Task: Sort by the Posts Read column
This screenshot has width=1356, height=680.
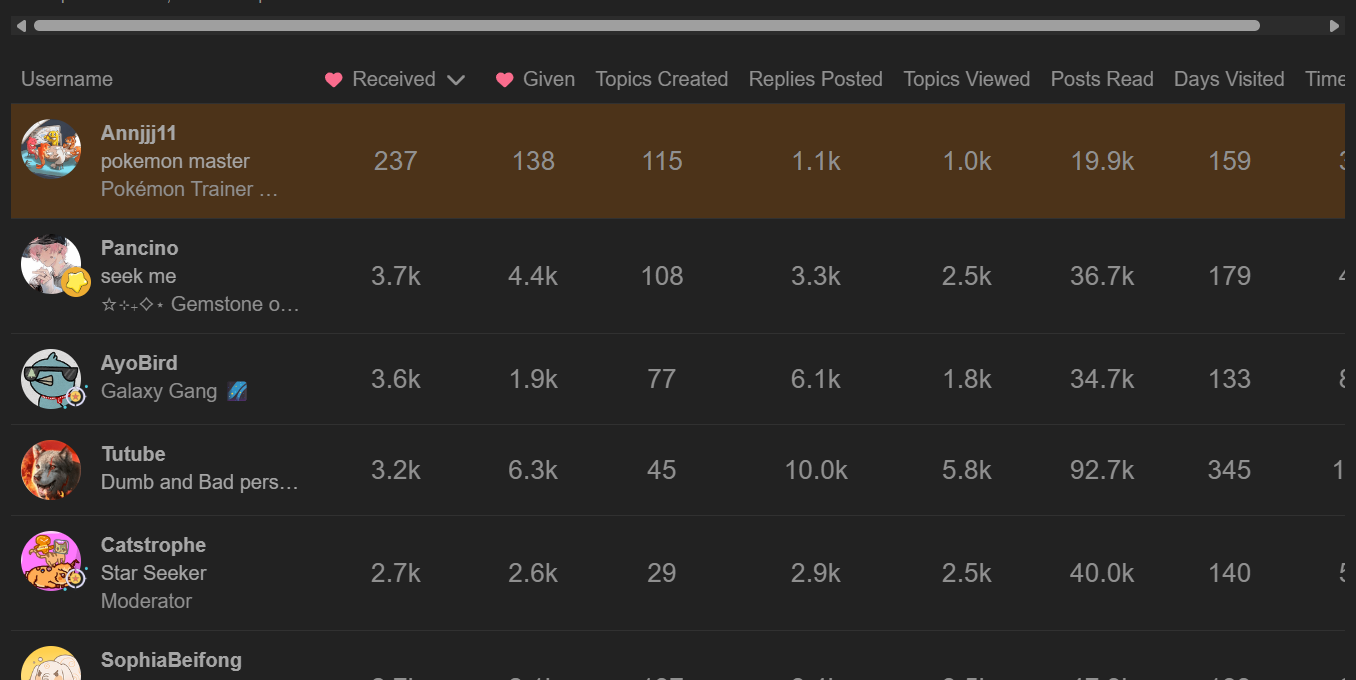Action: pyautogui.click(x=1102, y=79)
